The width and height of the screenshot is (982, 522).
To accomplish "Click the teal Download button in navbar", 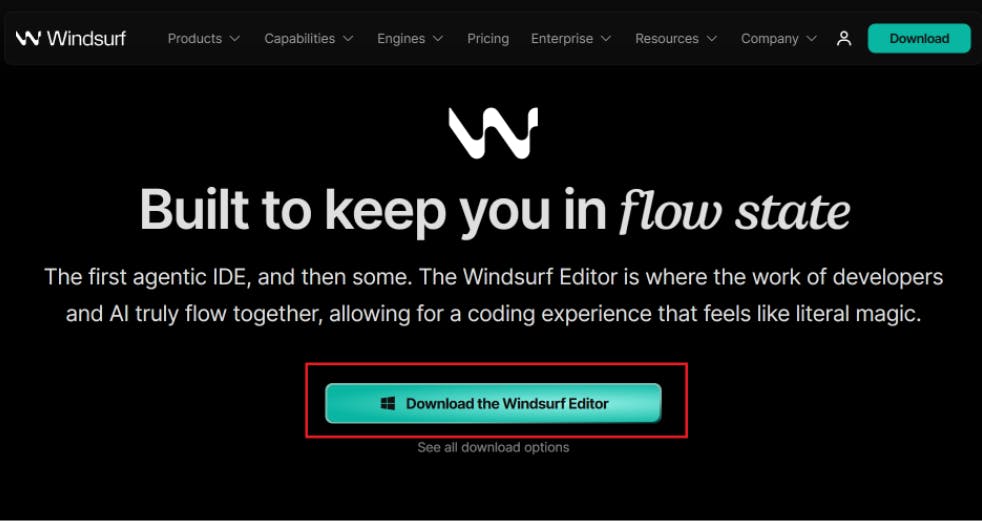I will [919, 38].
